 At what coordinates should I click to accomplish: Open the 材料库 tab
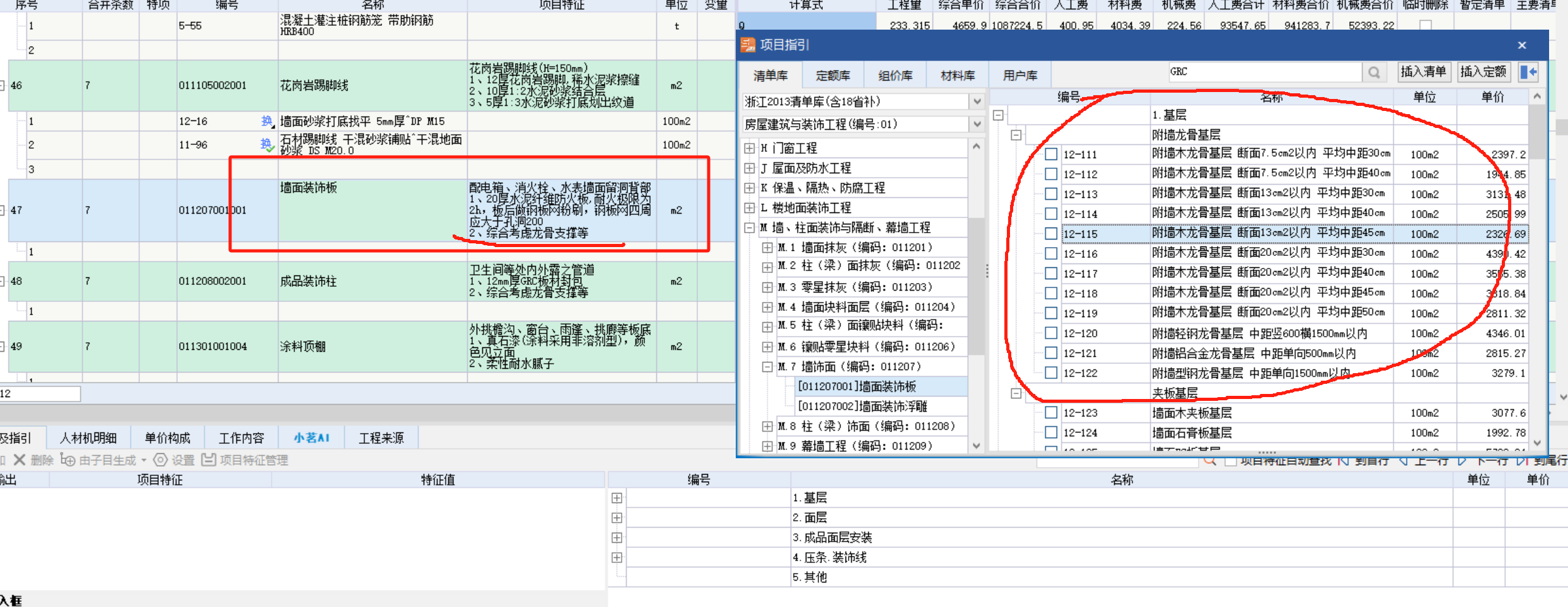coord(957,76)
